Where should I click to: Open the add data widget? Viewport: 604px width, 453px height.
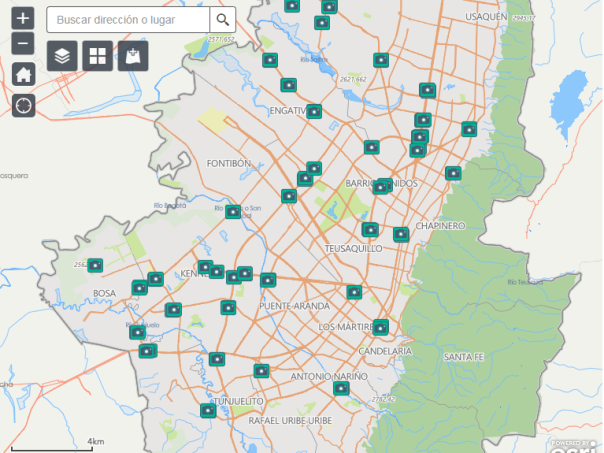coord(132,56)
